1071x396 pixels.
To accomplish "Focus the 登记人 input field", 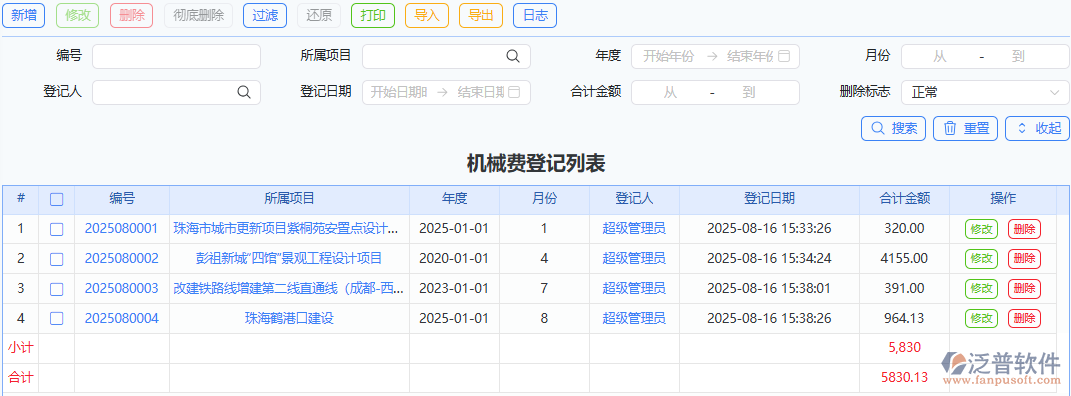I will click(x=176, y=92).
